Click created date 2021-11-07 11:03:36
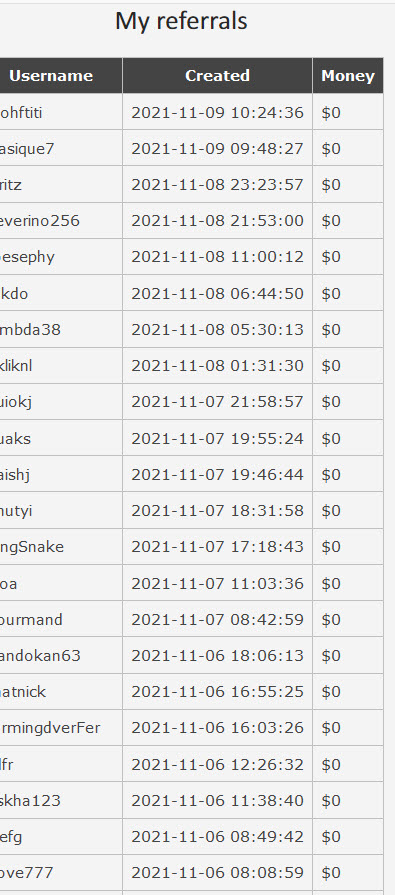The width and height of the screenshot is (395, 895). point(217,583)
